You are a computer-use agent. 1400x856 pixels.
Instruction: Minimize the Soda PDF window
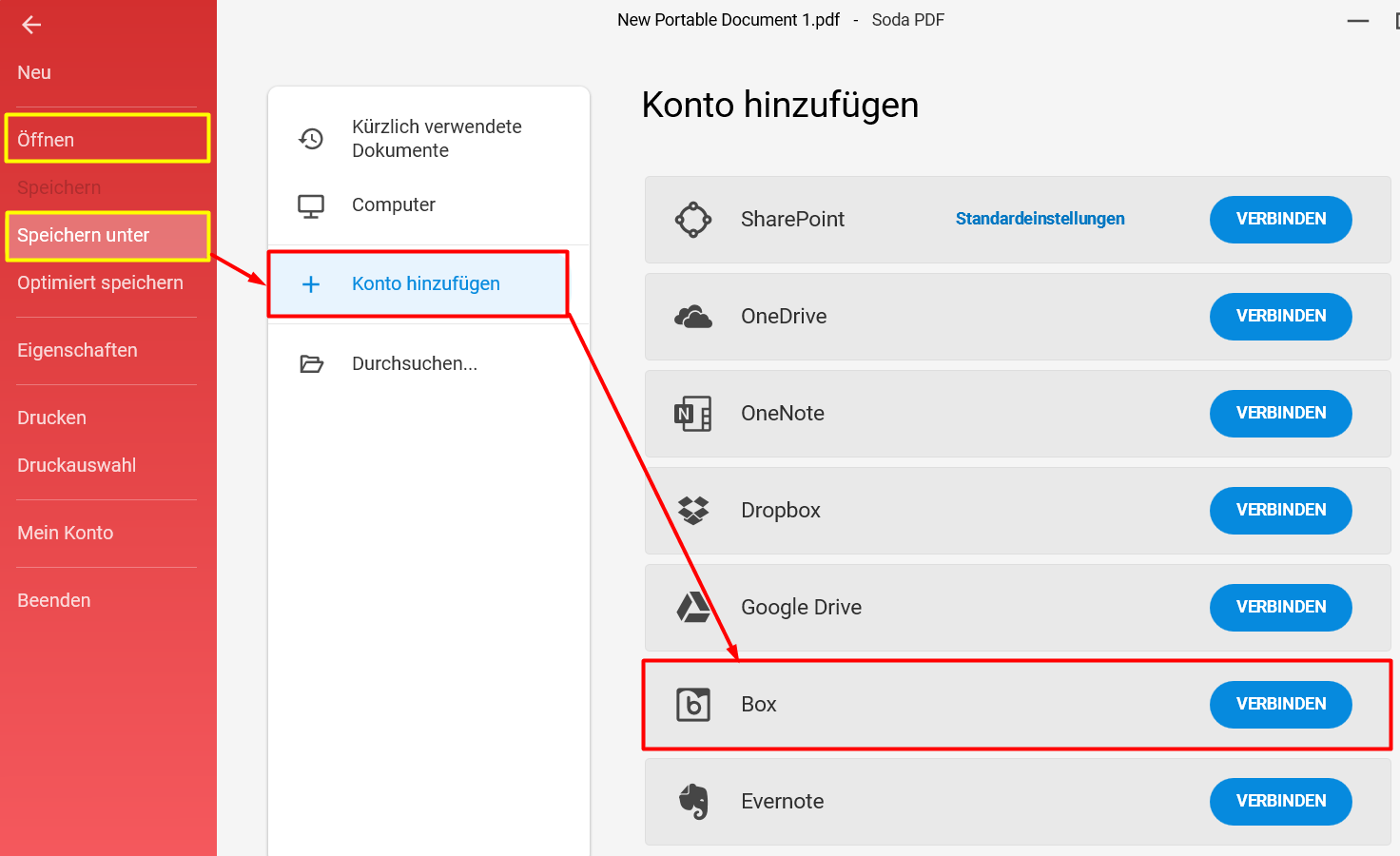click(1357, 21)
